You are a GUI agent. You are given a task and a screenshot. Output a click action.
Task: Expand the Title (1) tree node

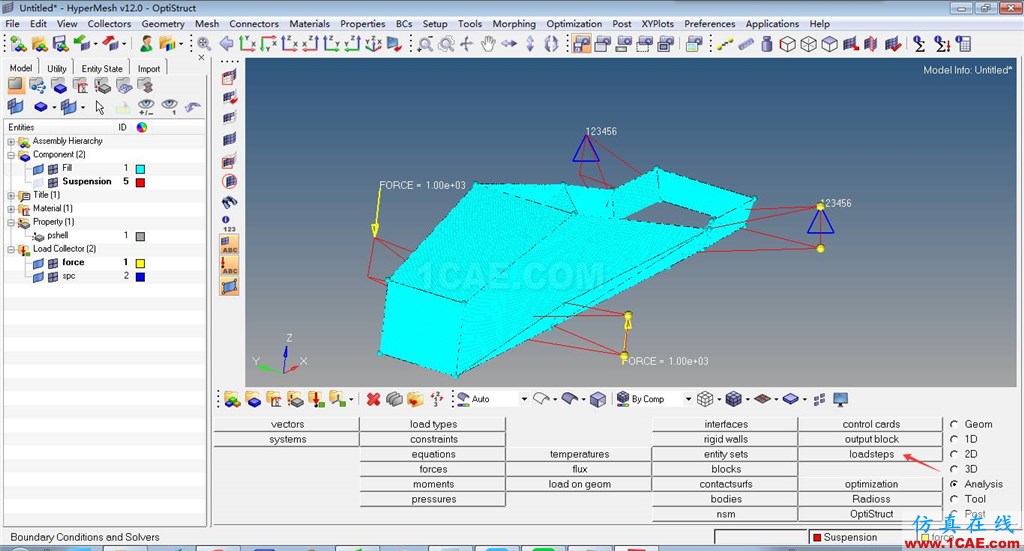11,195
